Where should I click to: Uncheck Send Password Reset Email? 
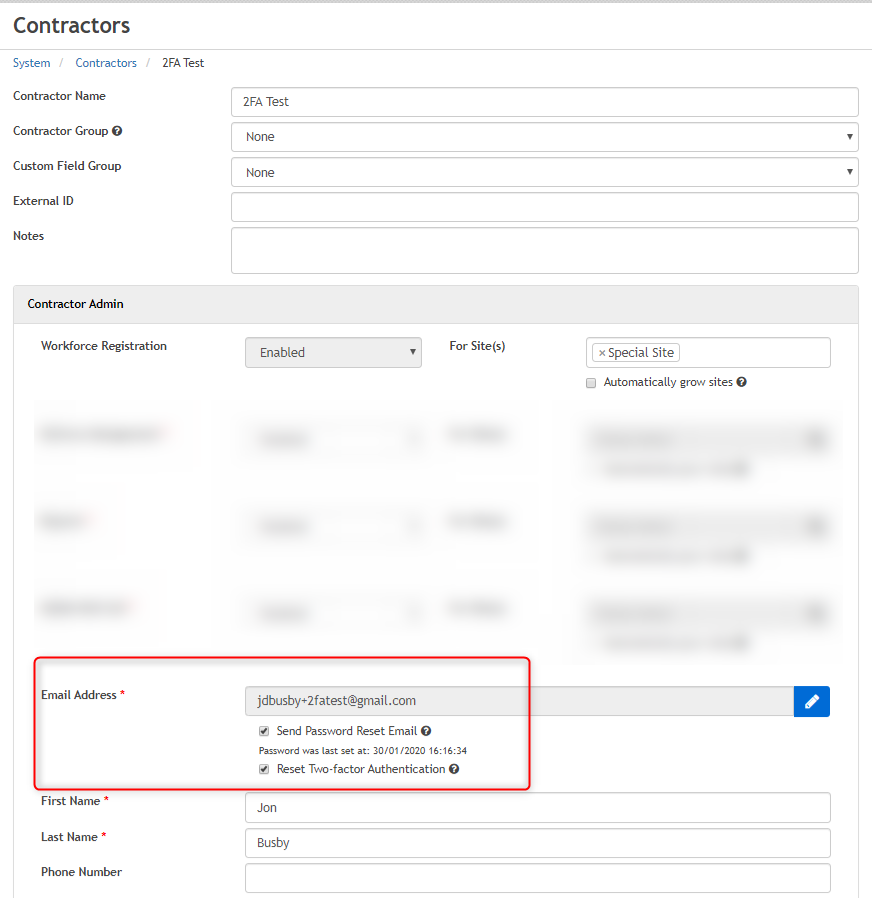264,731
